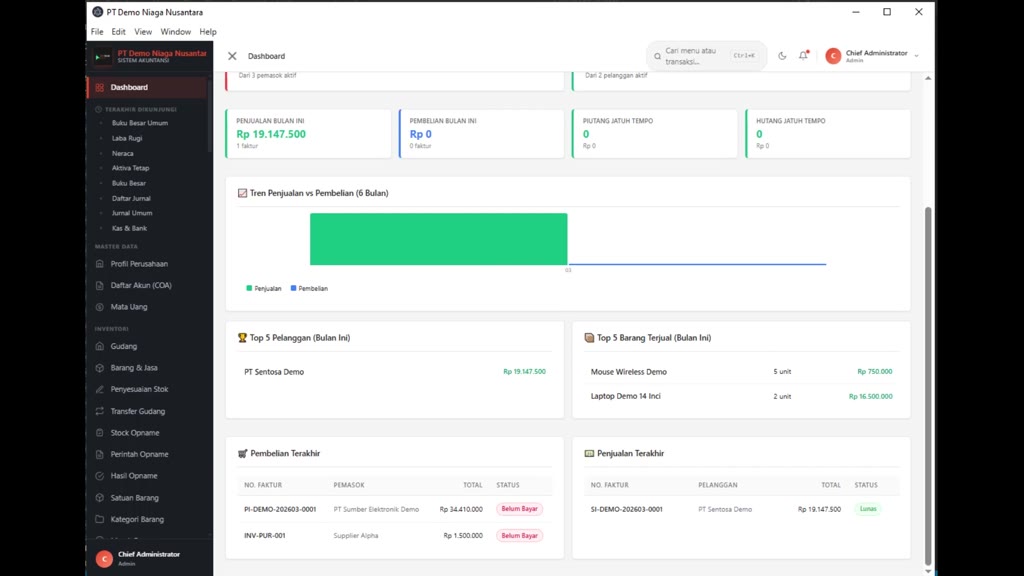Select the Laptop Demo 14 Inci row
This screenshot has height=576, width=1024.
click(741, 396)
